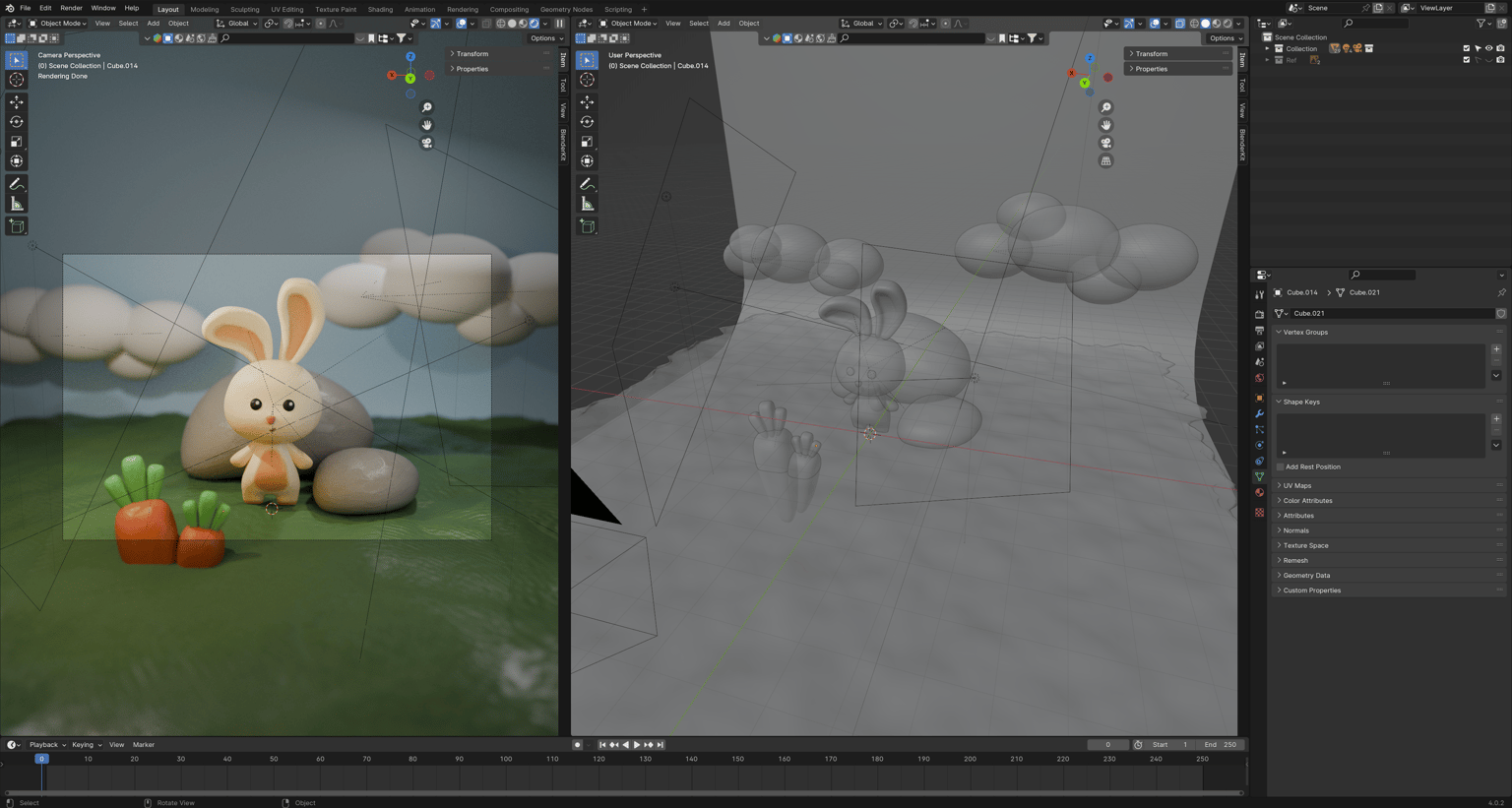Switch to the Shading workspace tab
The image size is (1512, 808).
click(380, 9)
